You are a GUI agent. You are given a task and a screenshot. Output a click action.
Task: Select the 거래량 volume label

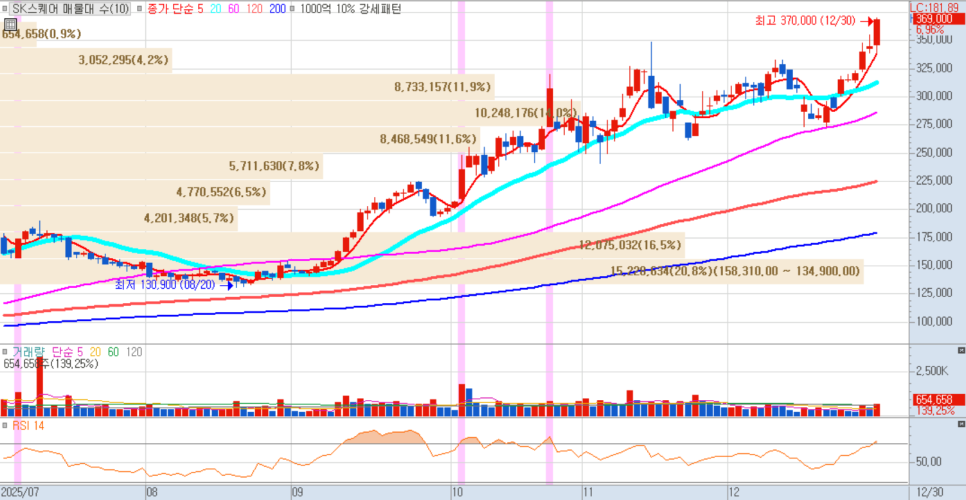pos(29,352)
